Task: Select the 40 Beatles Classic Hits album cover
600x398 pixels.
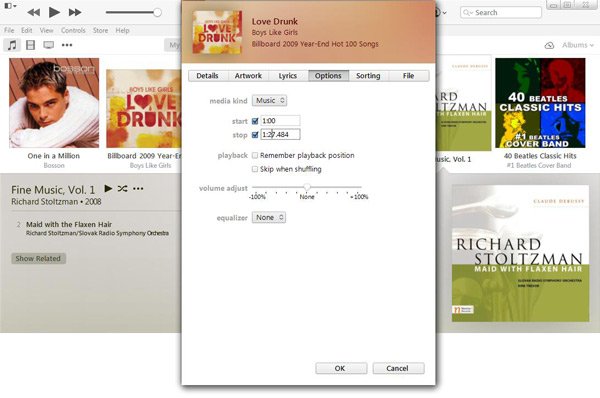Action: pyautogui.click(x=540, y=103)
